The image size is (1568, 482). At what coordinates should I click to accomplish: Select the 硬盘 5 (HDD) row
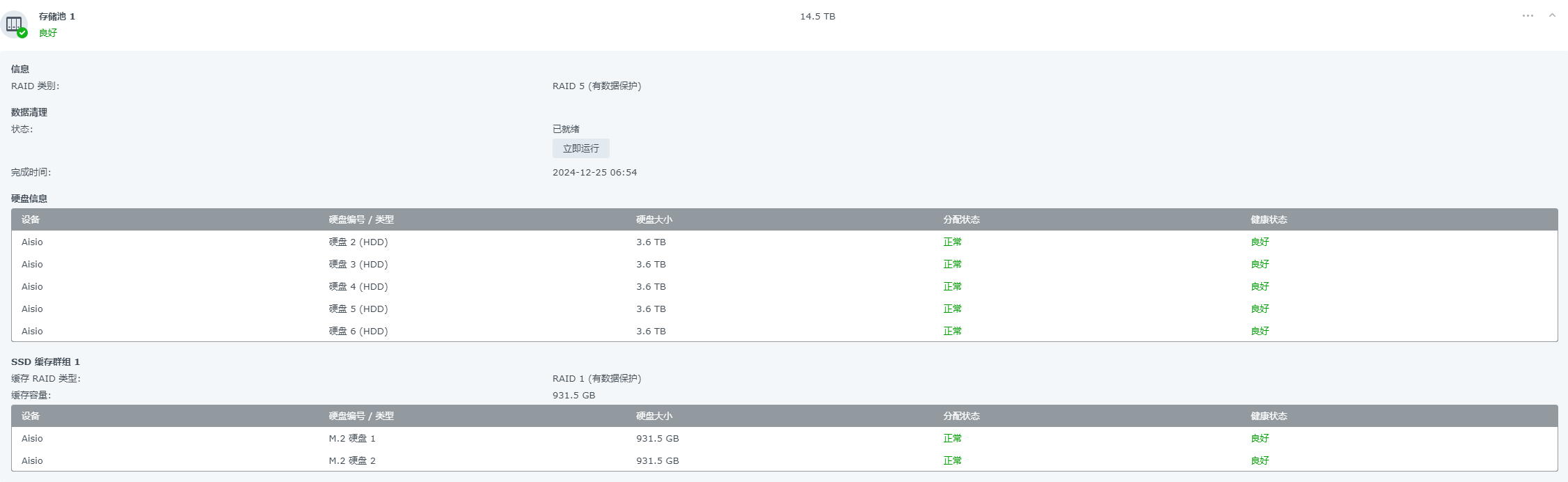tap(784, 309)
